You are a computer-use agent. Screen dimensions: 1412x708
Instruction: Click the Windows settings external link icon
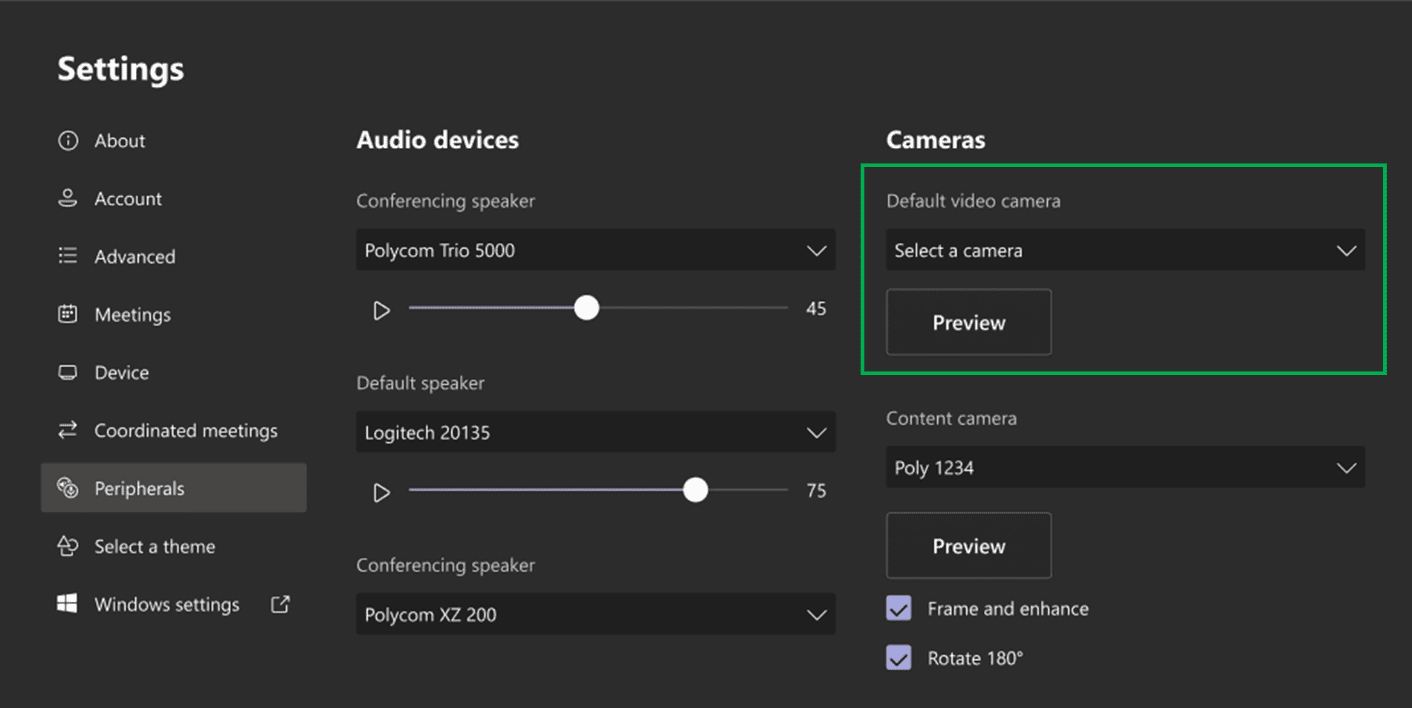(280, 604)
